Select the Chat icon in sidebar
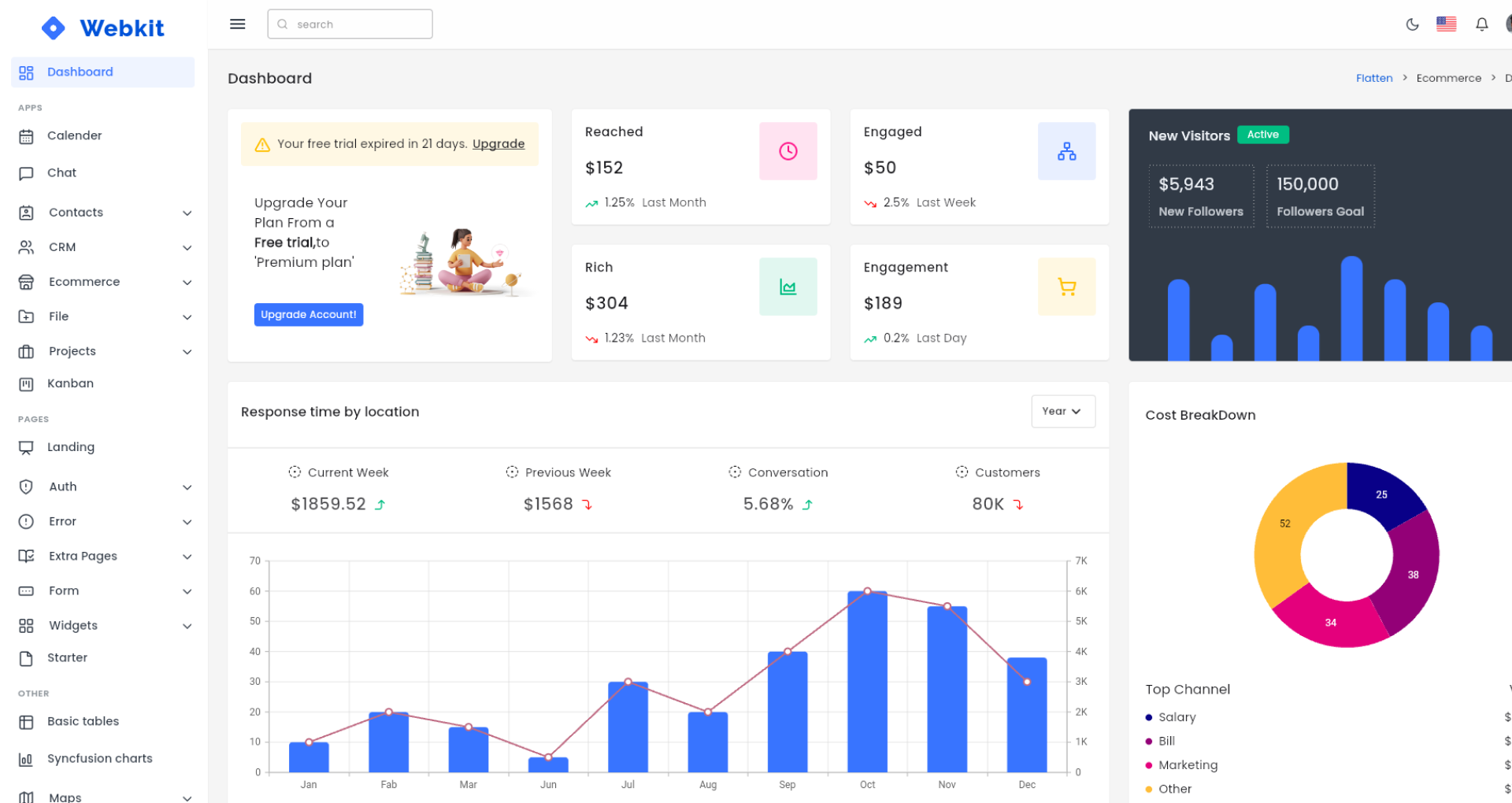Screen dimensions: 1512x803 click(x=26, y=172)
